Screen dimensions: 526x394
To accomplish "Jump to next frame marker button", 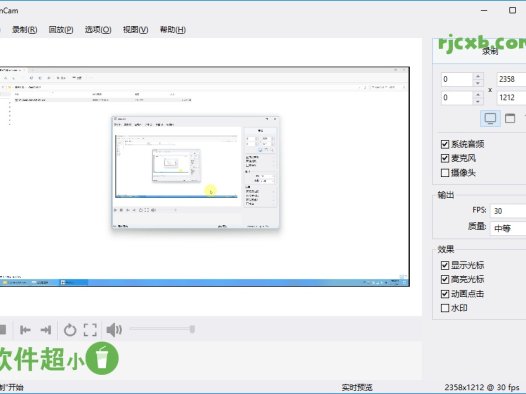I will [x=46, y=330].
